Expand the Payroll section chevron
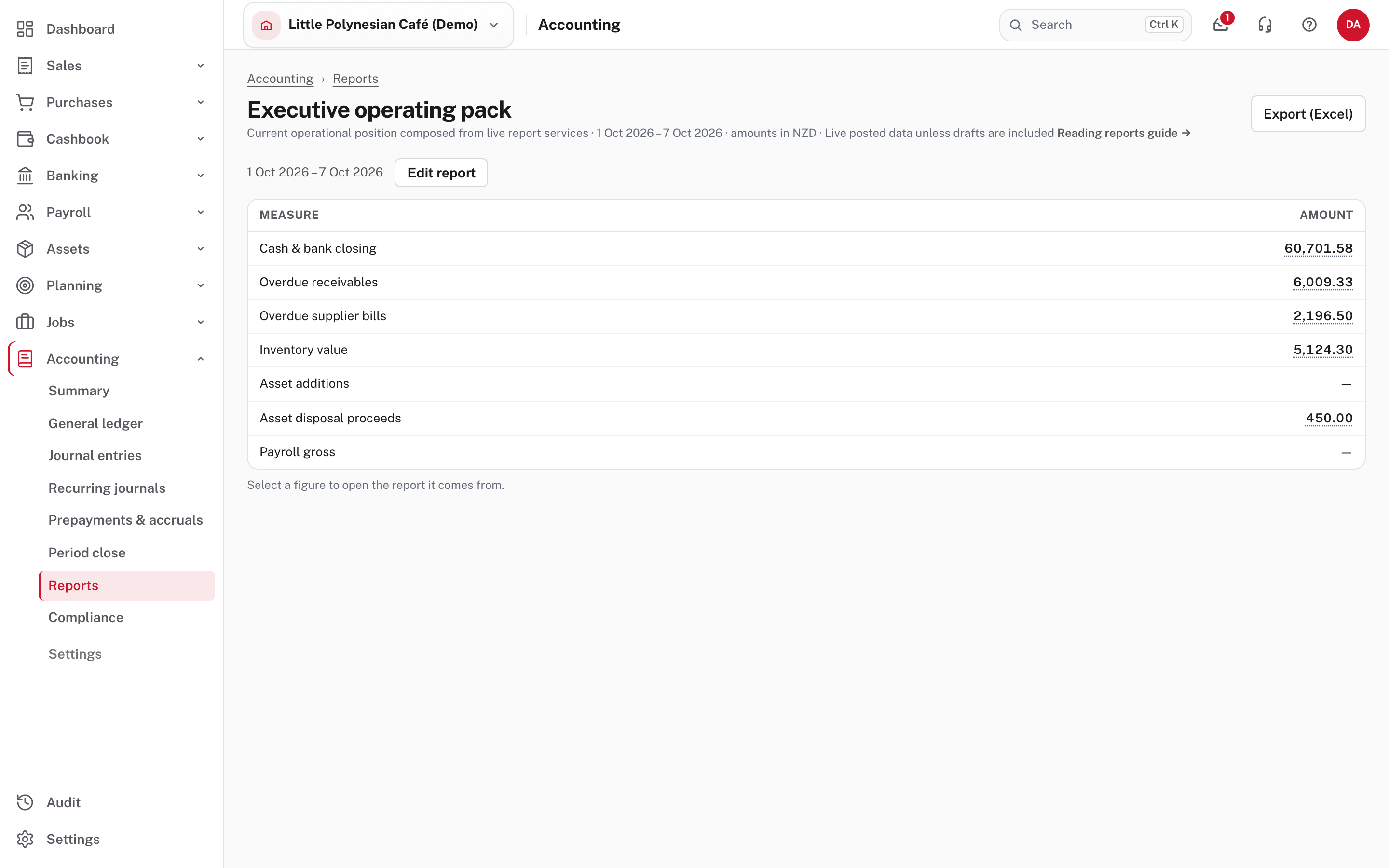 (x=200, y=212)
